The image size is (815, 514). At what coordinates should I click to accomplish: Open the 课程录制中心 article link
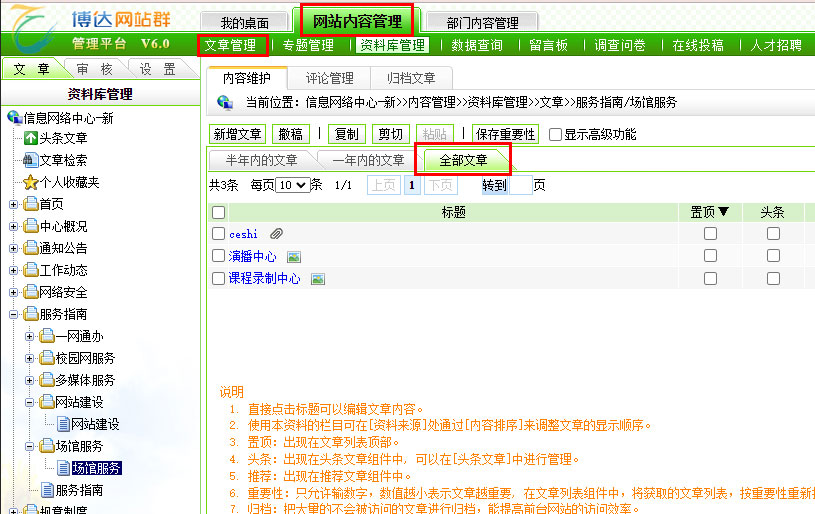(x=264, y=279)
